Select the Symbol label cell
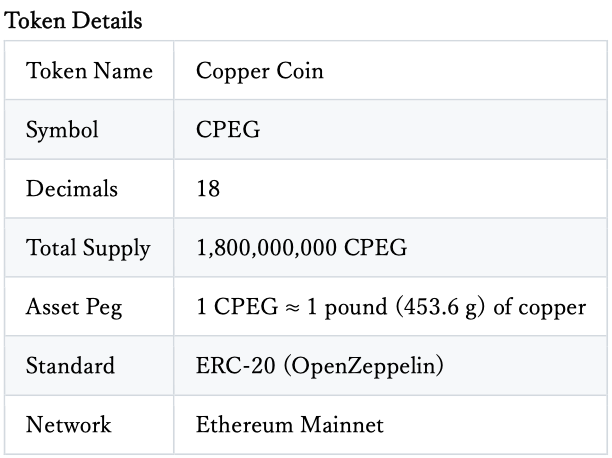The width and height of the screenshot is (612, 458). point(89,129)
